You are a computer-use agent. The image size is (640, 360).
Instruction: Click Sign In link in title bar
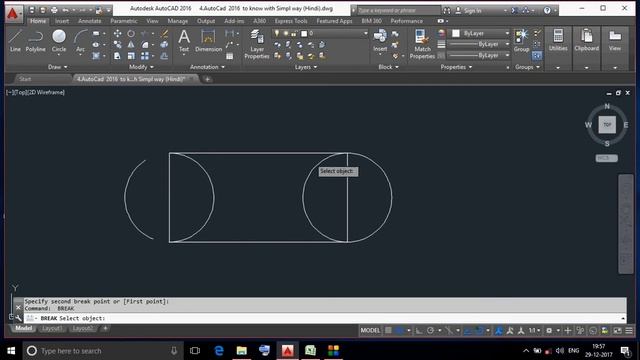pos(472,11)
